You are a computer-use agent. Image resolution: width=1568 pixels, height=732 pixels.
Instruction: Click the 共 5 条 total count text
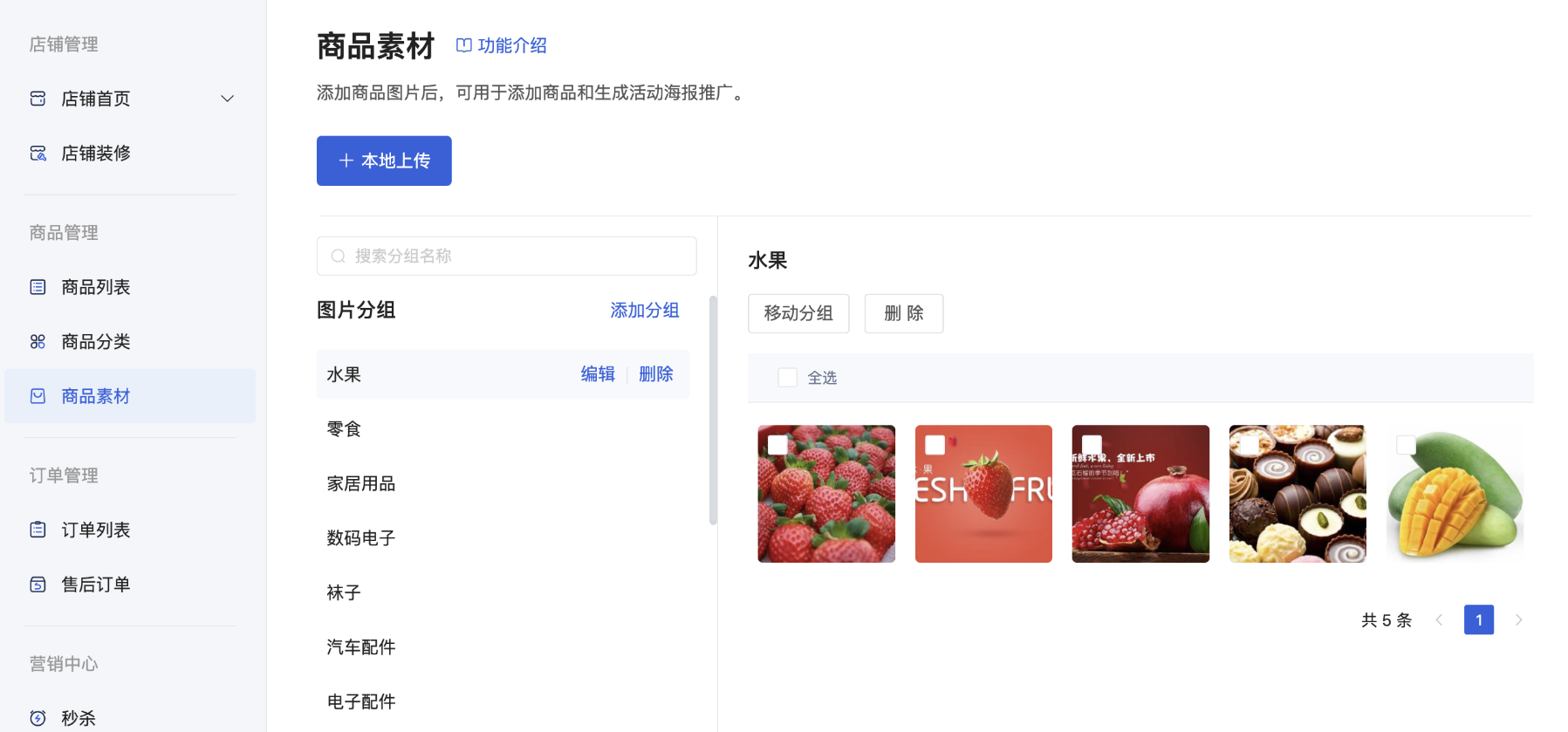tap(1387, 619)
